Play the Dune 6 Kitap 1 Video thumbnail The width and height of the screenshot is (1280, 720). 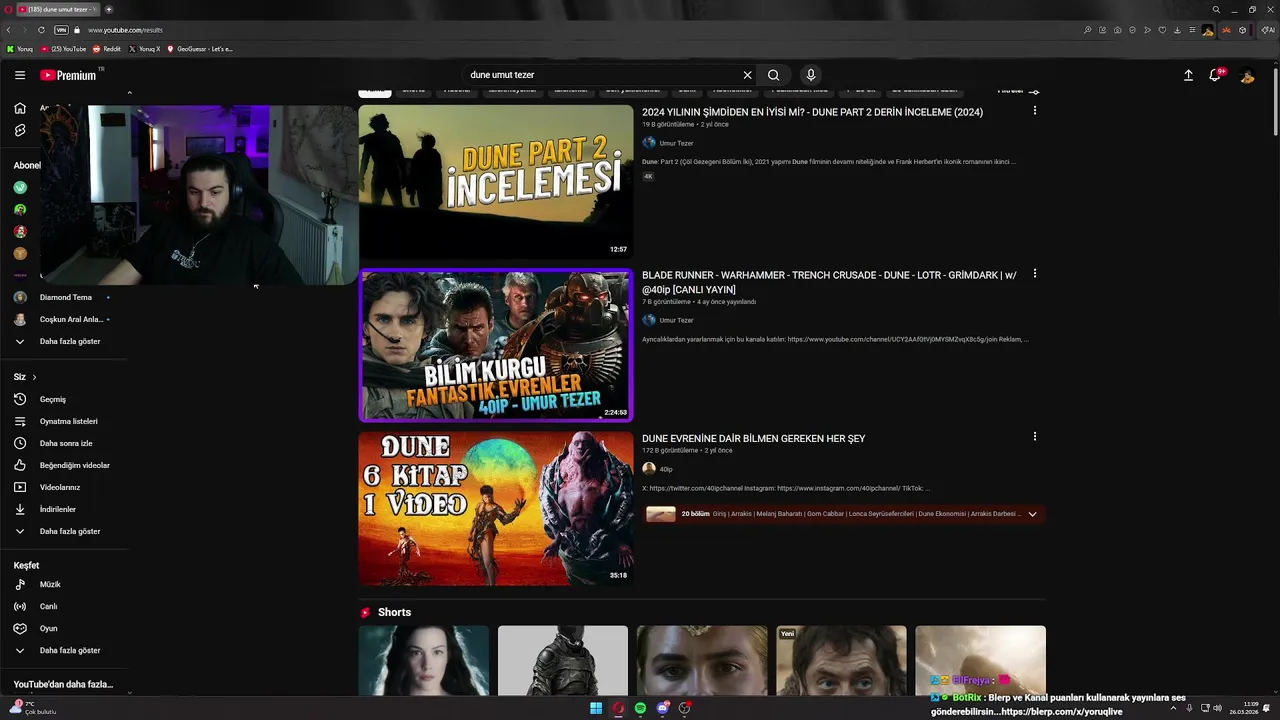(x=496, y=508)
